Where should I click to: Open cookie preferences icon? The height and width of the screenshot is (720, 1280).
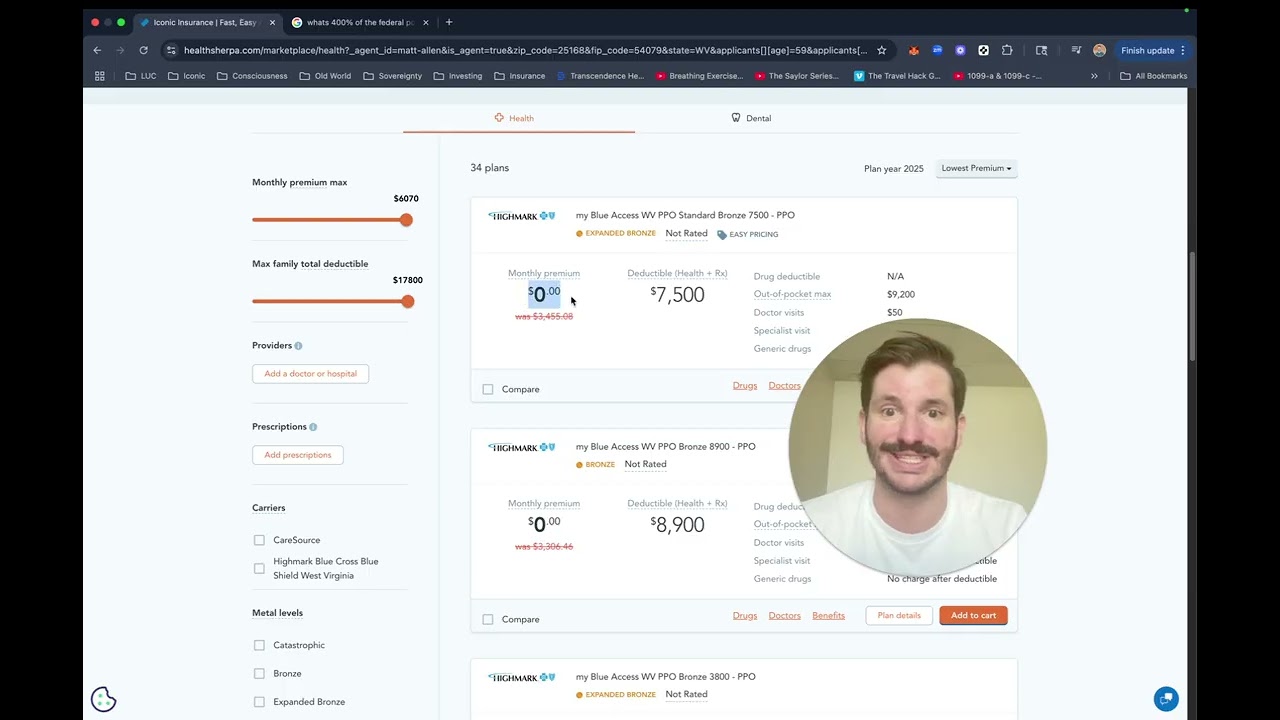[104, 700]
